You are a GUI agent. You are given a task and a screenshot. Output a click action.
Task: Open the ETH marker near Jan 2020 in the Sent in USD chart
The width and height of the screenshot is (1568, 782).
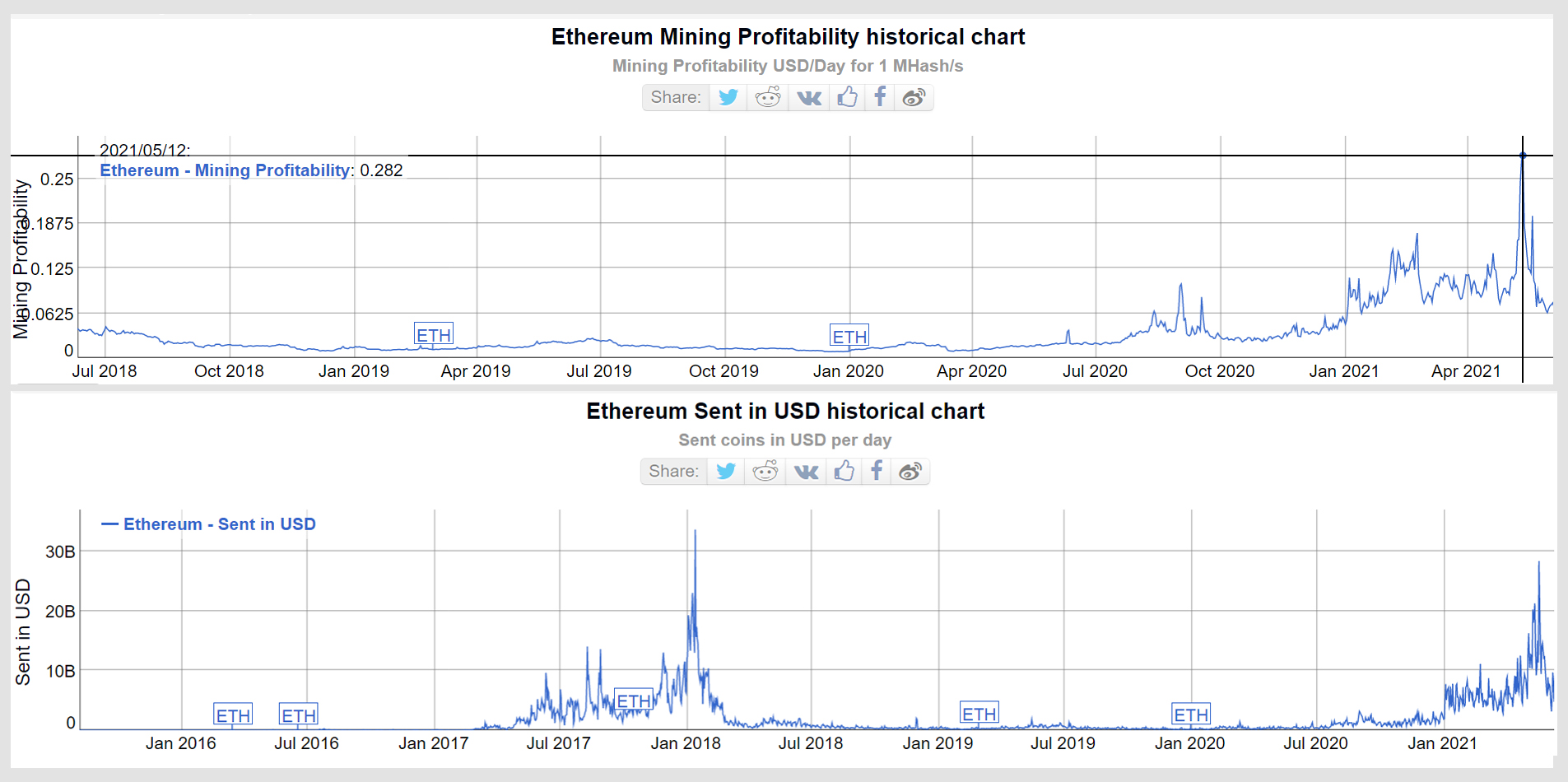[x=1191, y=715]
